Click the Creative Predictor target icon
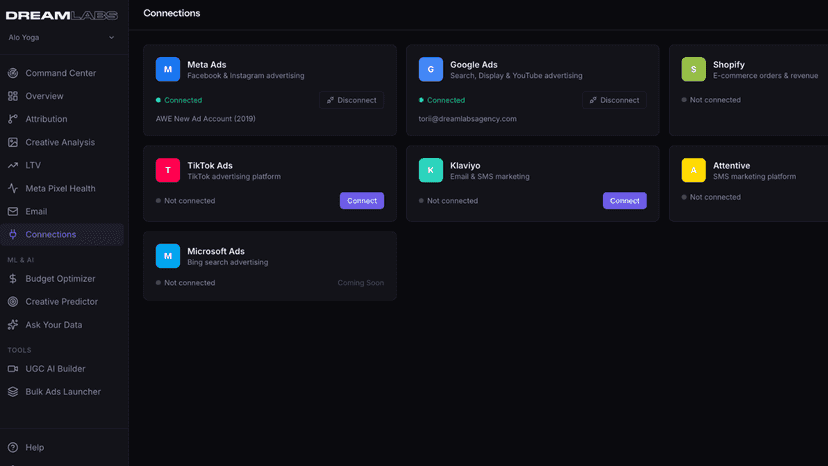 (13, 302)
